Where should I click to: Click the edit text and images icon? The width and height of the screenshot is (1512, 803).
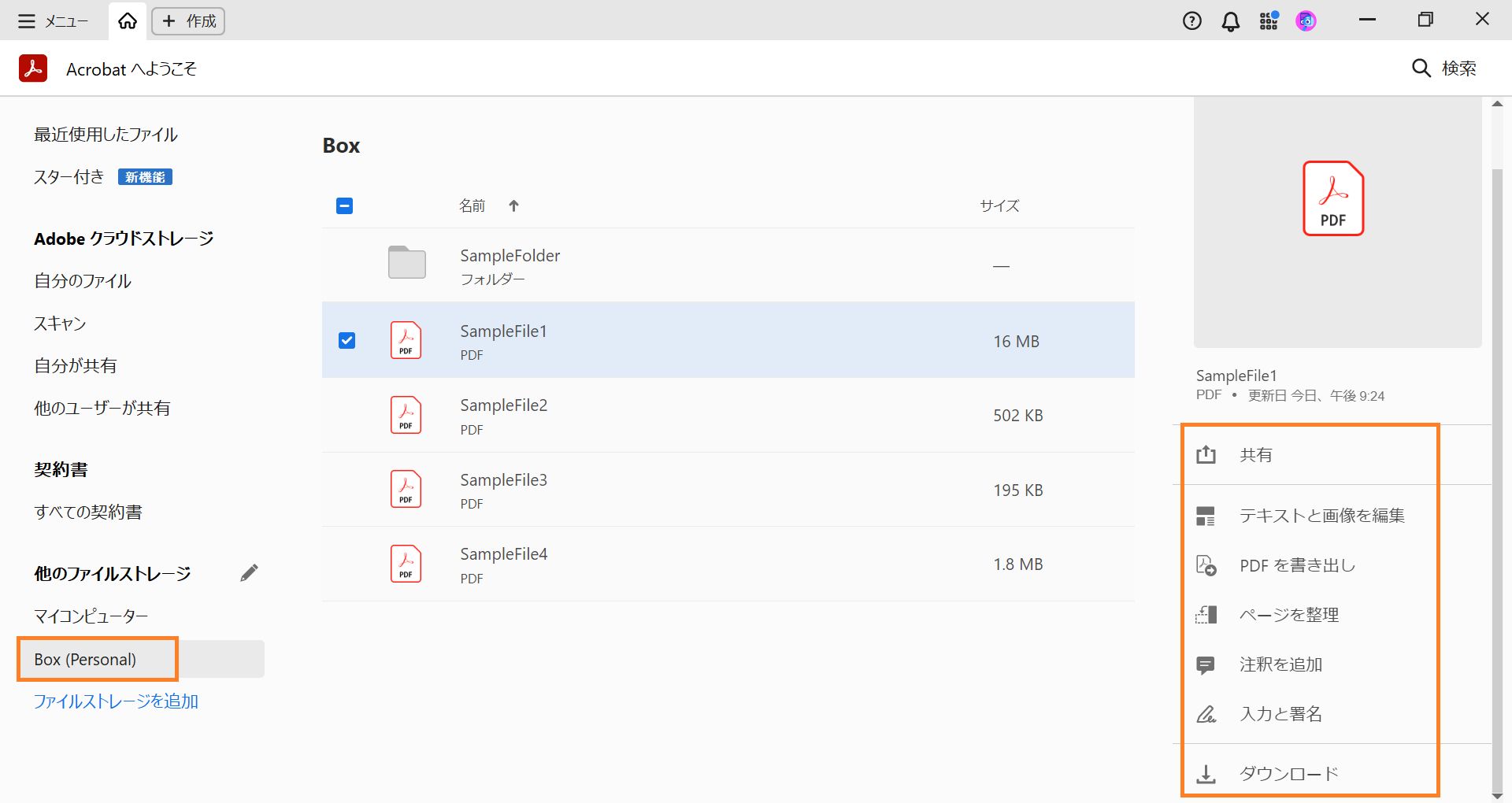click(1206, 516)
